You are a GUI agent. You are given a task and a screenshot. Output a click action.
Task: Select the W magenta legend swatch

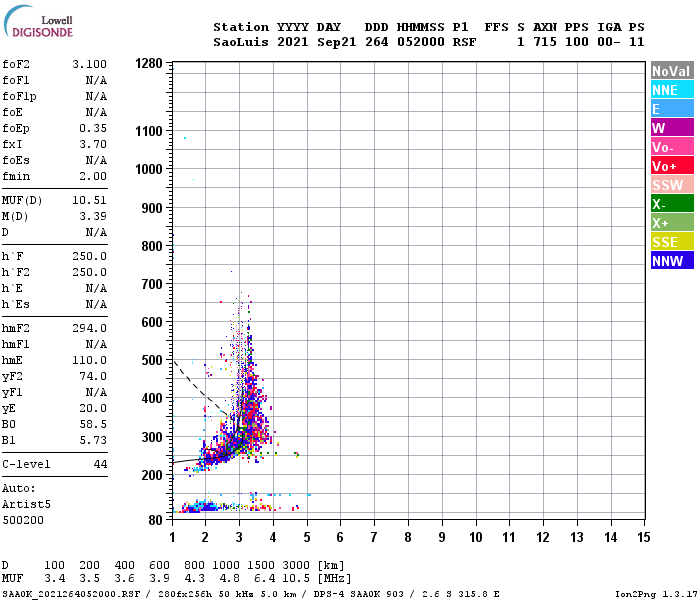(x=672, y=128)
